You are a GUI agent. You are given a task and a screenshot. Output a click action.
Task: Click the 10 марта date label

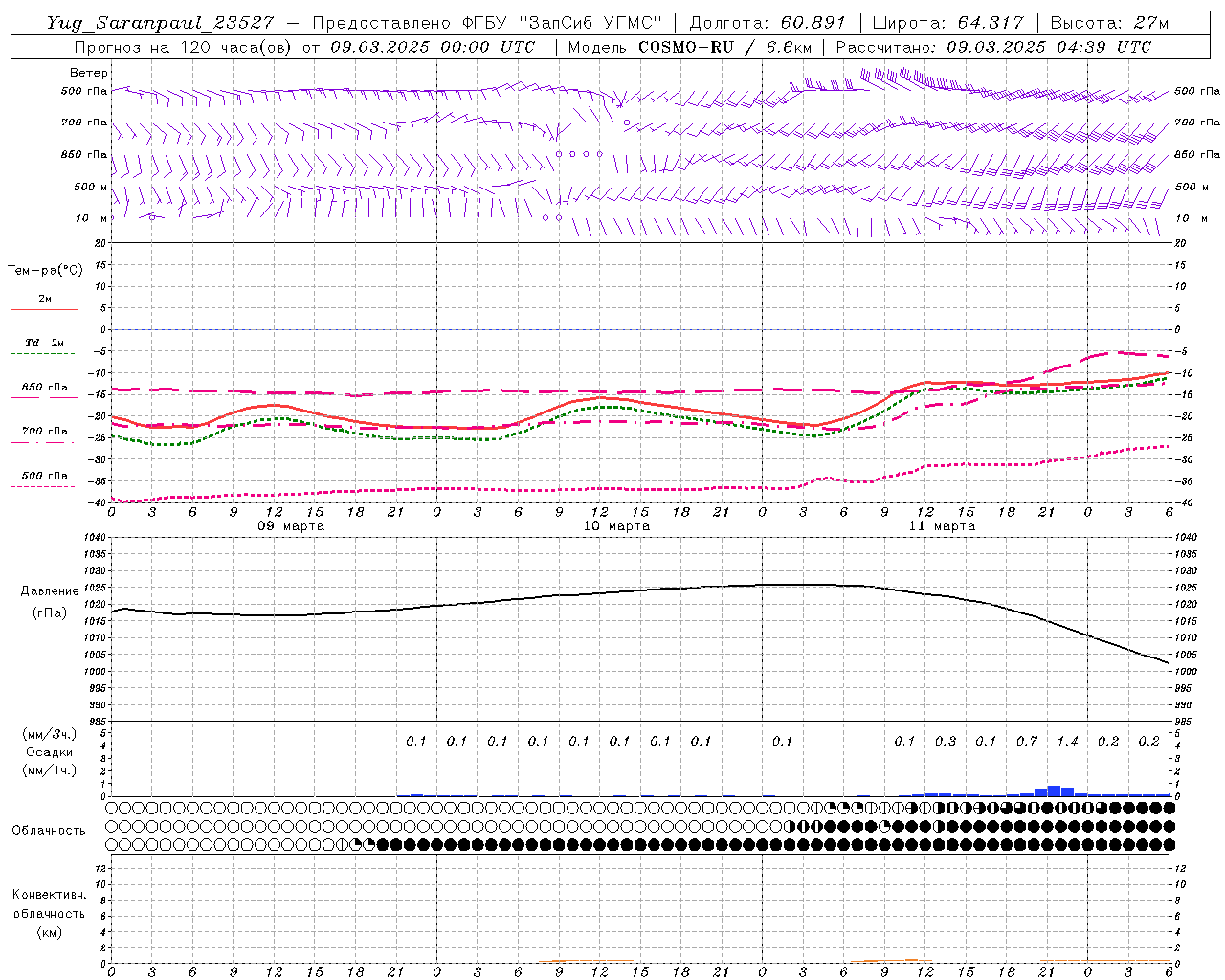point(616,526)
